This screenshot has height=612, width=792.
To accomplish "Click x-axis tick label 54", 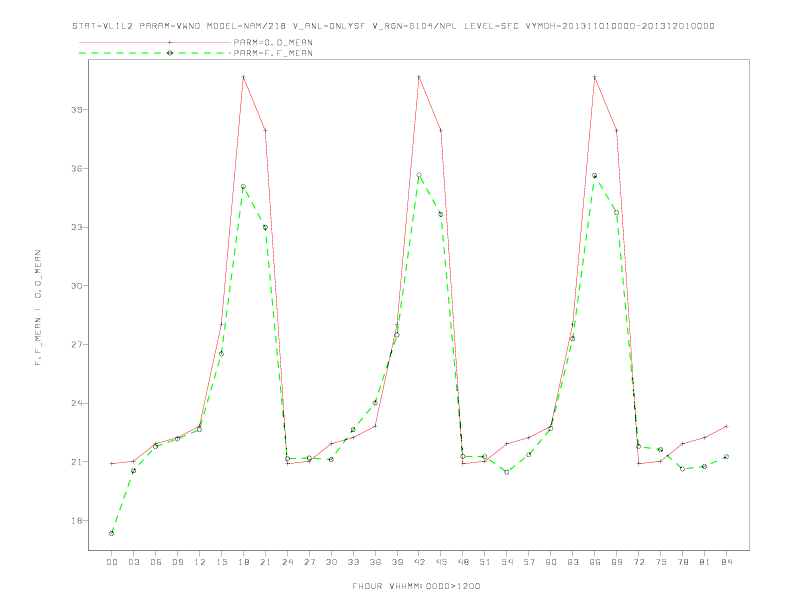I will (x=507, y=562).
